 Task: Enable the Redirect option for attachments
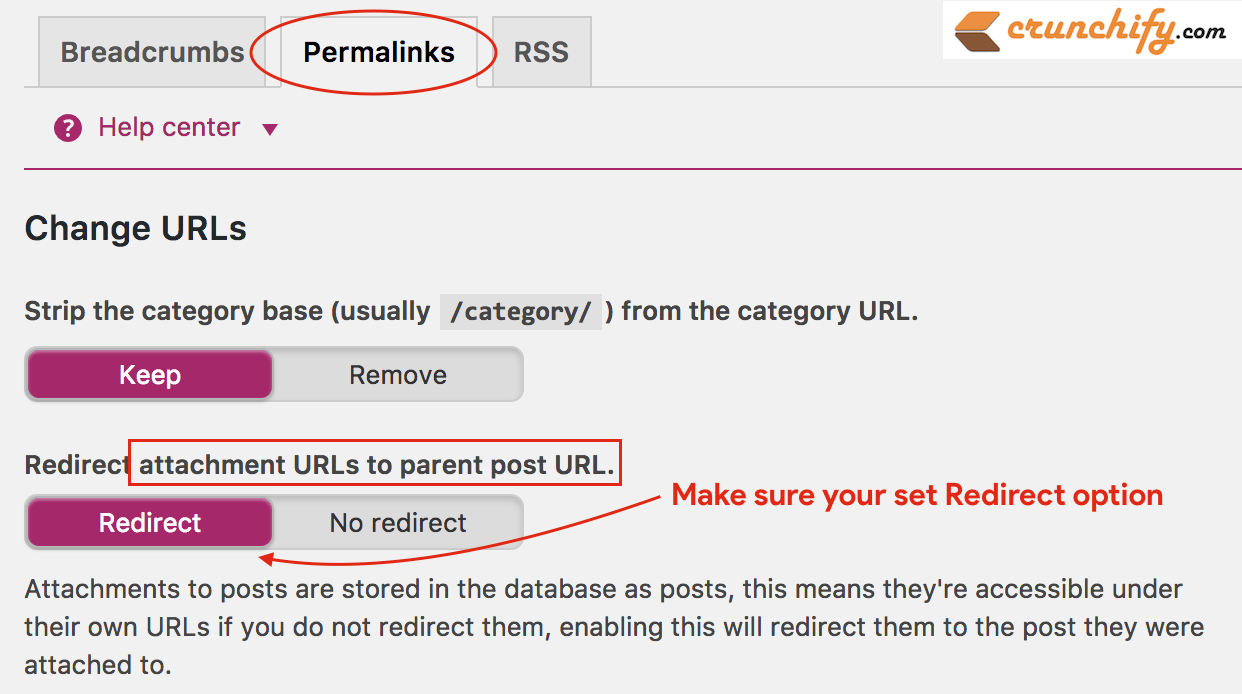[x=150, y=523]
